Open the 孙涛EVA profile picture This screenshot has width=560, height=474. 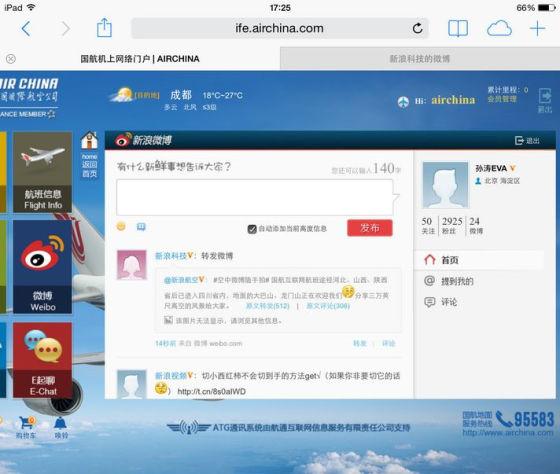pos(445,185)
